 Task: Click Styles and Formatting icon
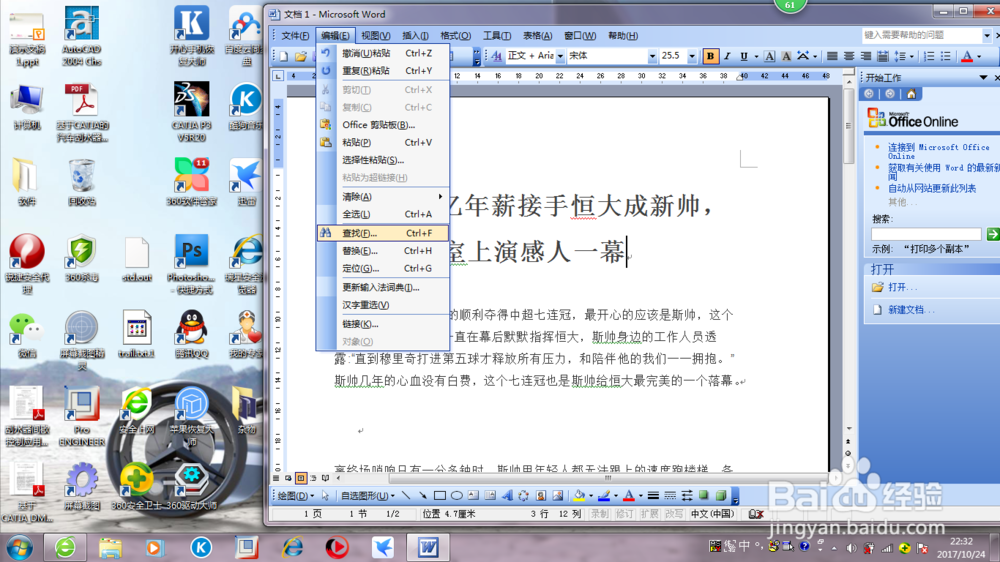[496, 56]
